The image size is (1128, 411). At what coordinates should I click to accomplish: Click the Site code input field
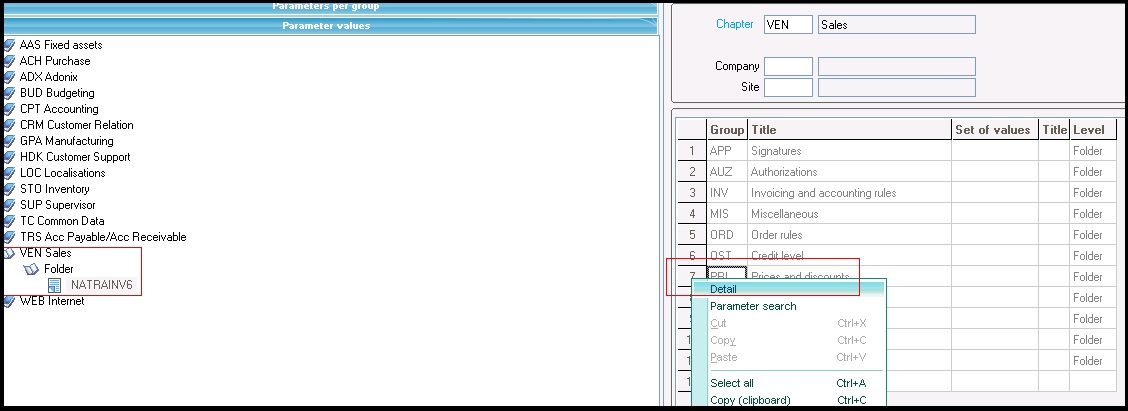tap(788, 87)
